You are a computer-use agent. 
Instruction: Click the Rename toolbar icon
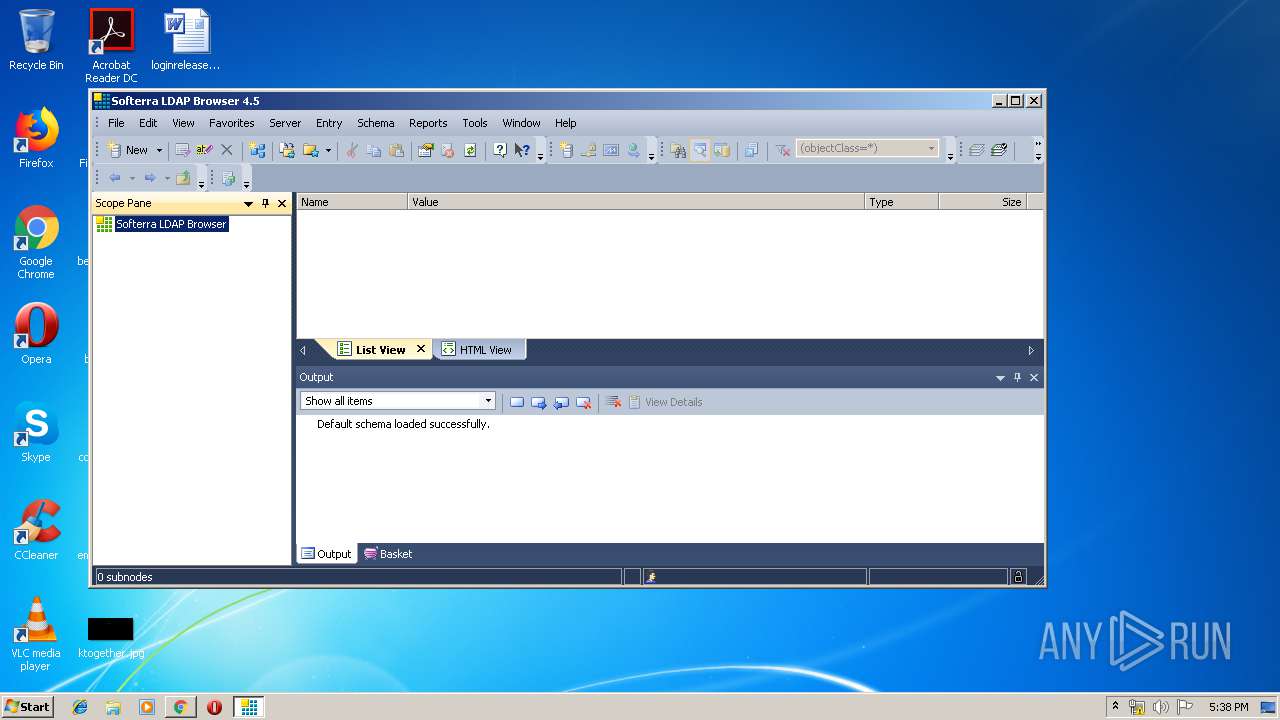point(204,150)
